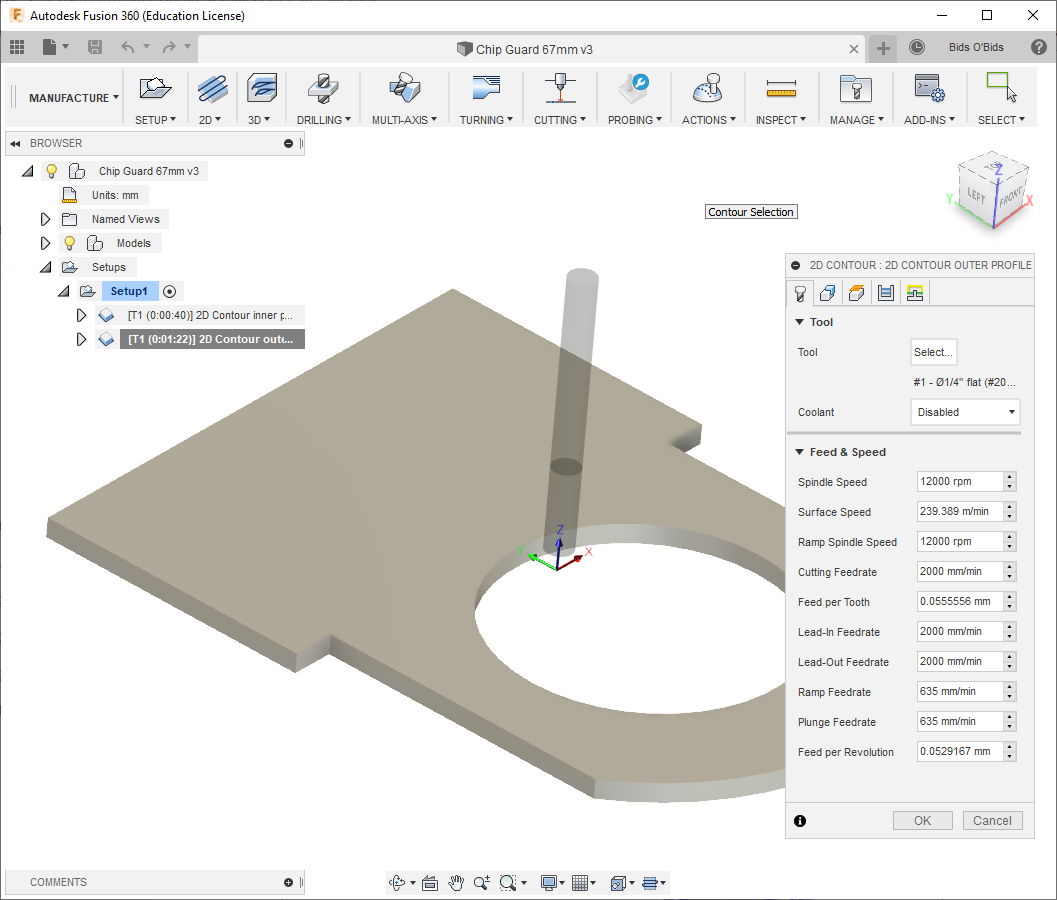The height and width of the screenshot is (900, 1057).
Task: Click the 3D milling strategy icon
Action: [262, 88]
